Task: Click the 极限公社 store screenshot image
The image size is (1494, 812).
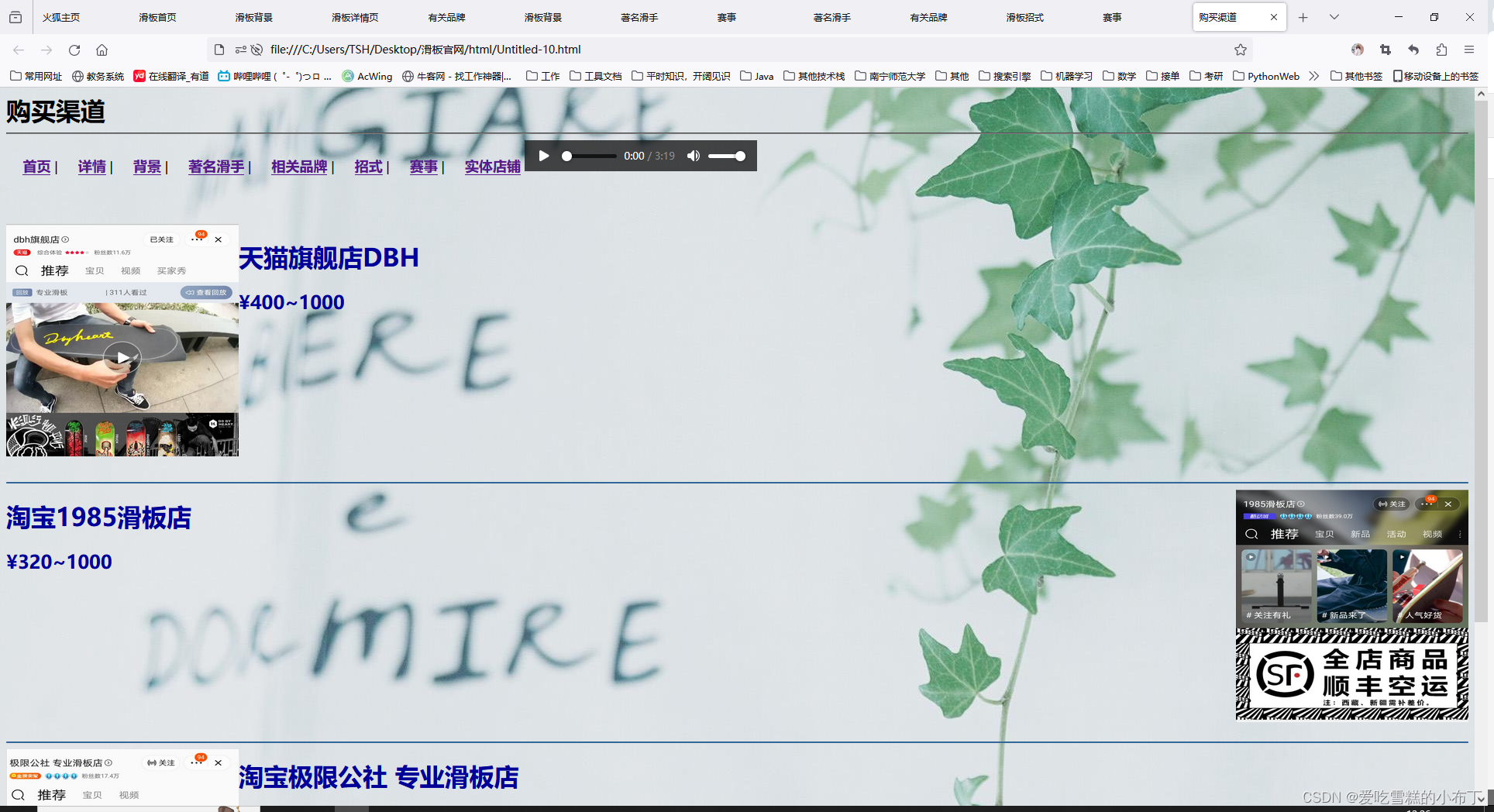Action: pos(122,778)
